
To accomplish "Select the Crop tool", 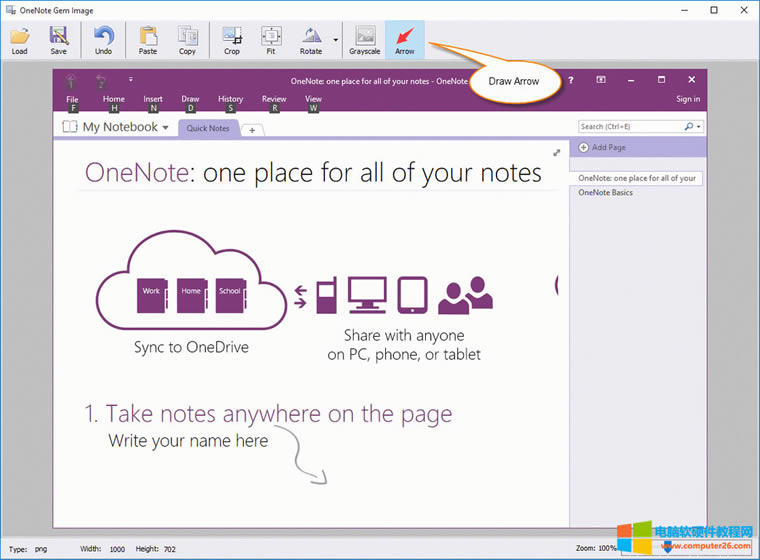I will (232, 38).
